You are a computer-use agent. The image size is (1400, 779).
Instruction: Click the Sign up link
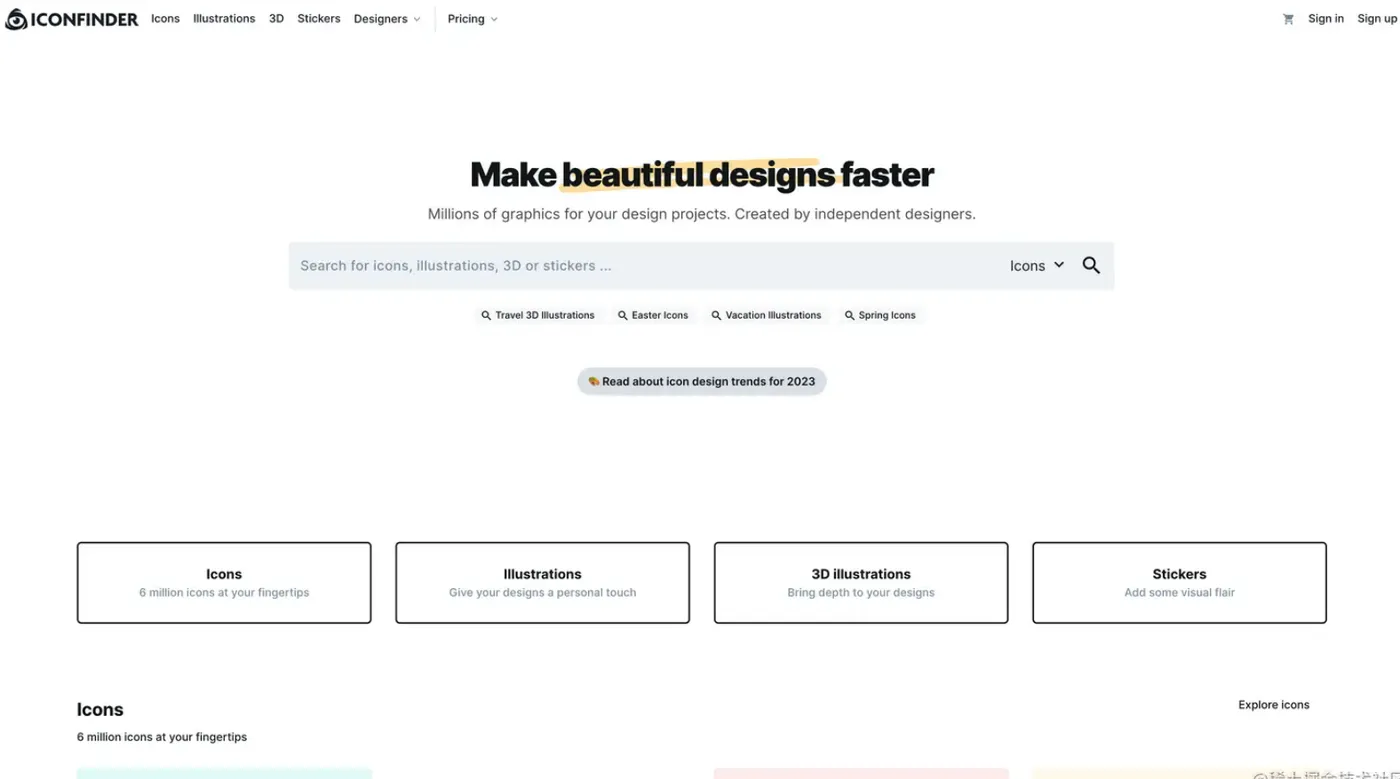click(1377, 19)
